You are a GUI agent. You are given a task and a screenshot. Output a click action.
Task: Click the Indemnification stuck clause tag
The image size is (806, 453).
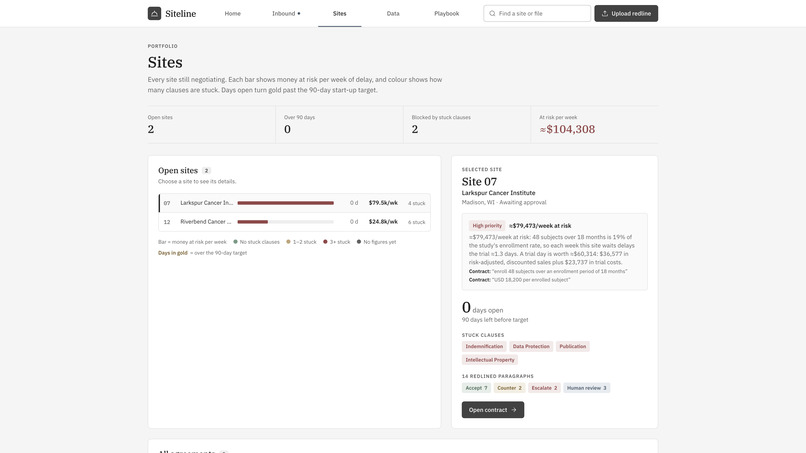[x=484, y=347]
